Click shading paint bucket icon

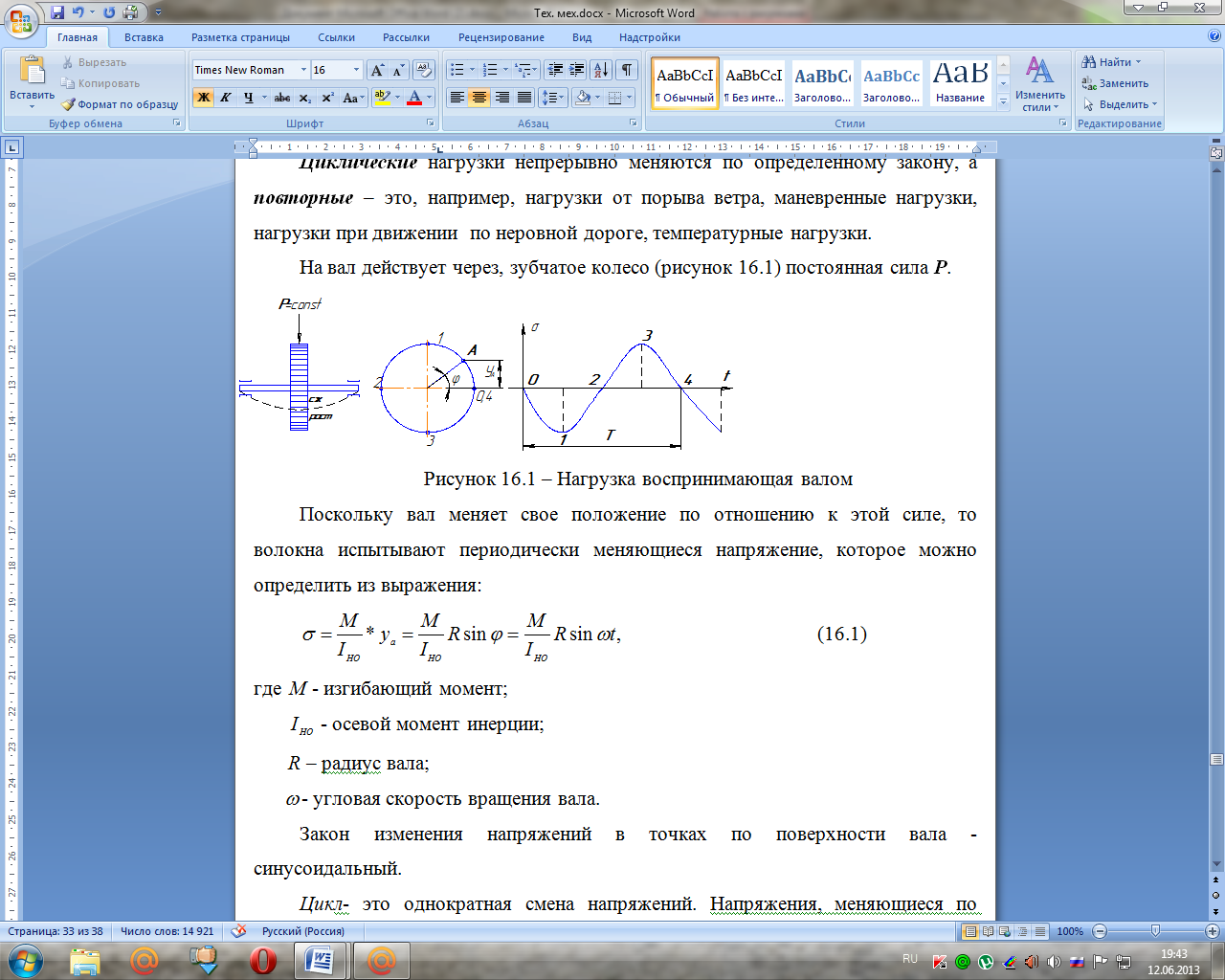coord(583,98)
